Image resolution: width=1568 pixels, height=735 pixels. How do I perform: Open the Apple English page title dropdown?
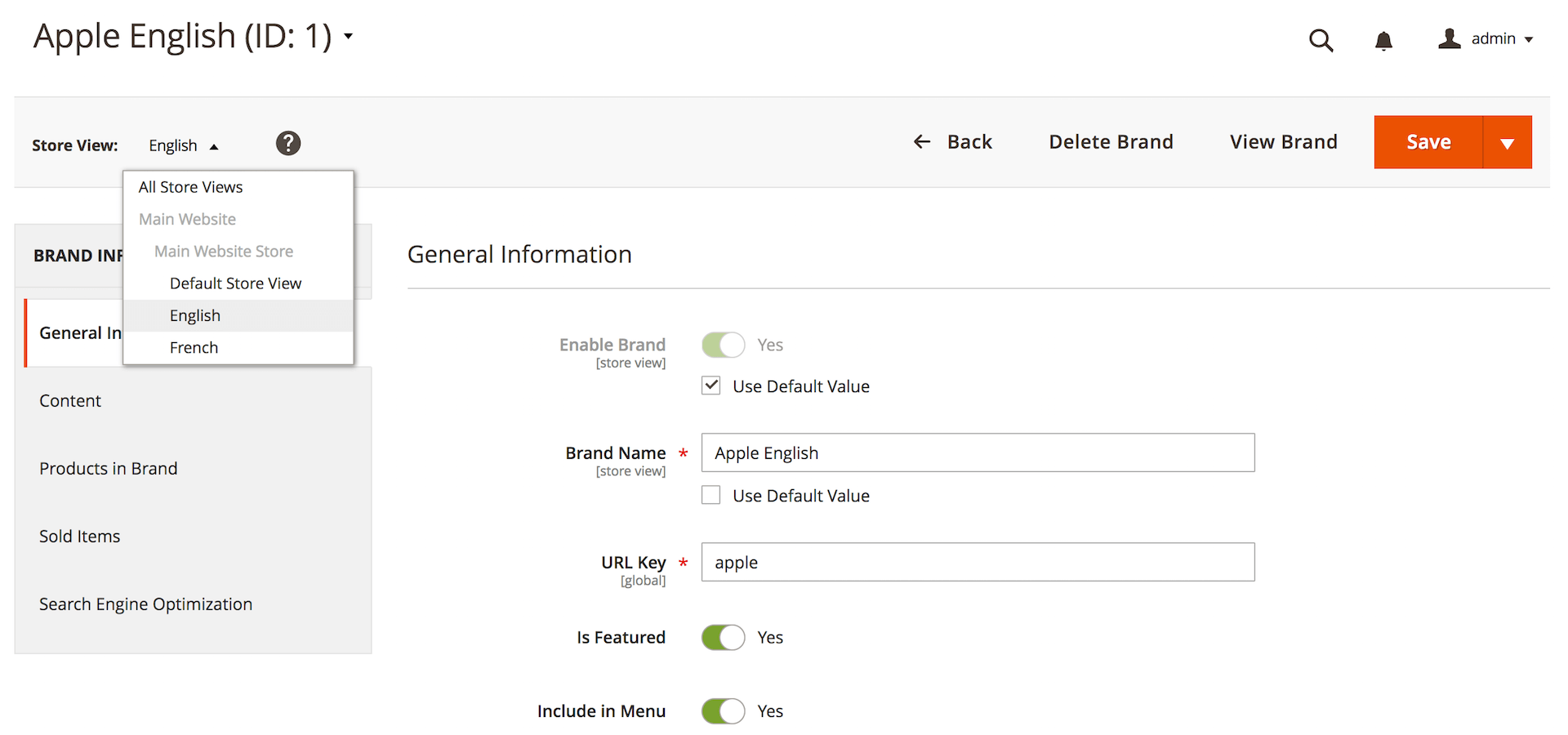(x=349, y=36)
